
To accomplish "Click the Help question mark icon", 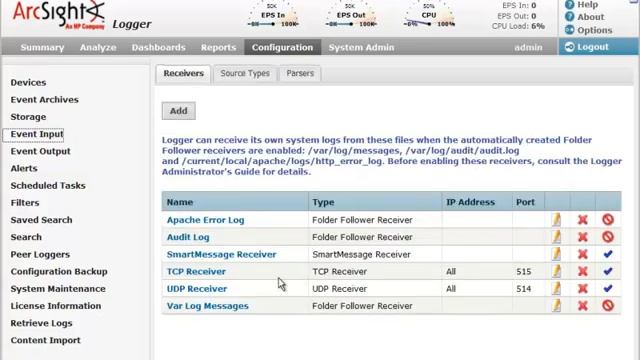I will click(569, 4).
